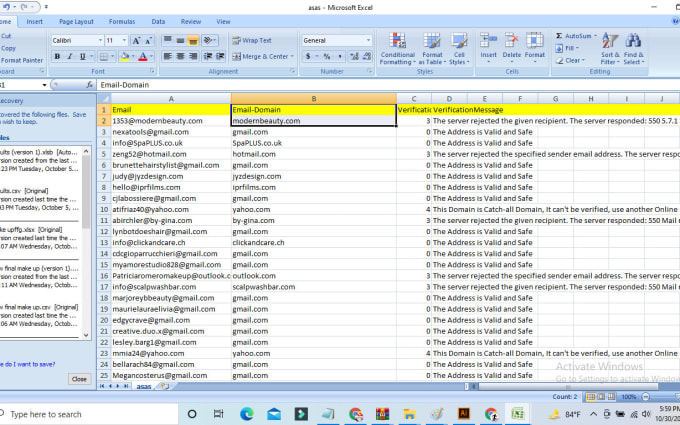Click the Orientation text angle icon
The image size is (680, 425).
(x=210, y=40)
